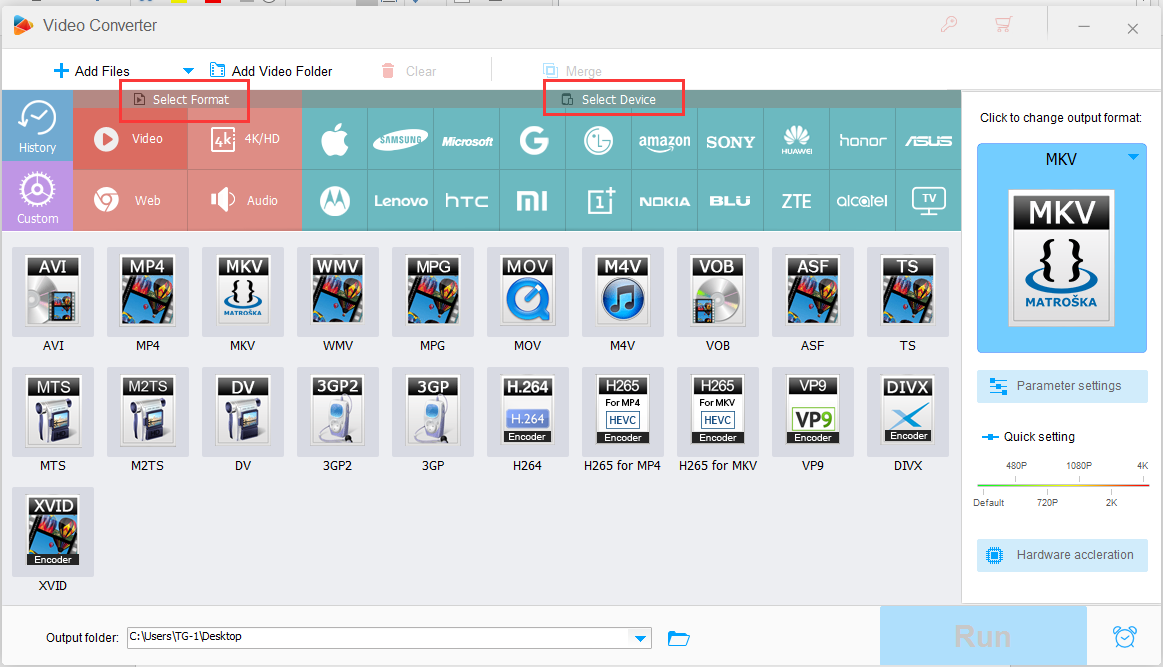This screenshot has width=1163, height=667.
Task: Select the 3GP2 format
Action: click(x=337, y=412)
